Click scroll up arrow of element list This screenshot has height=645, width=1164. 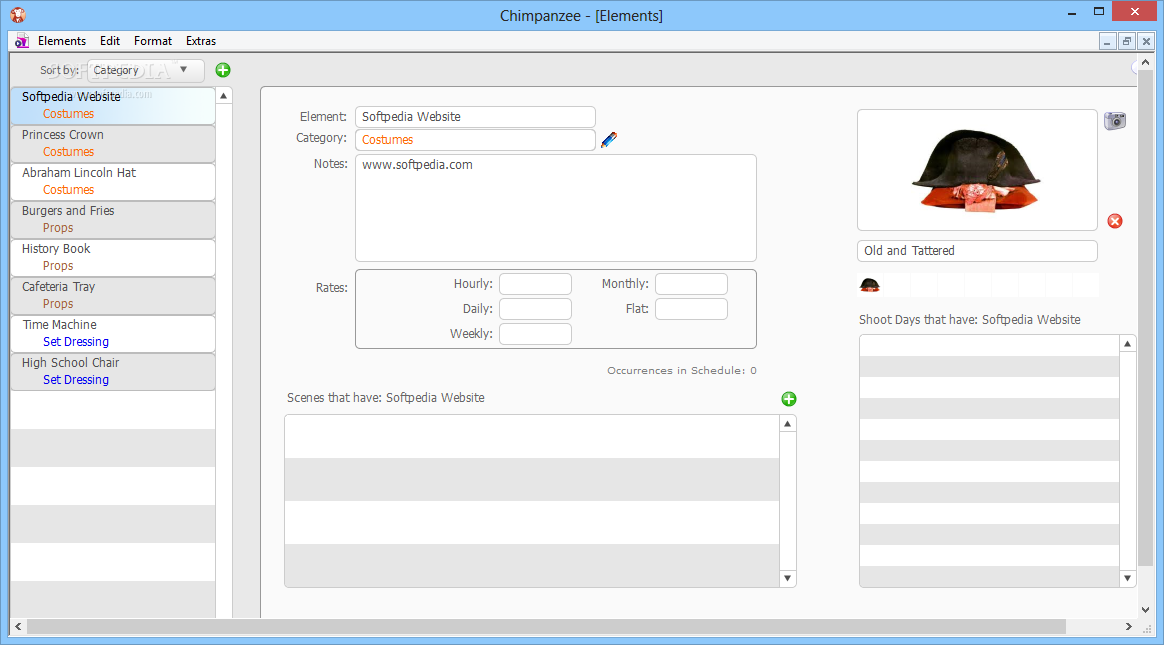[223, 96]
